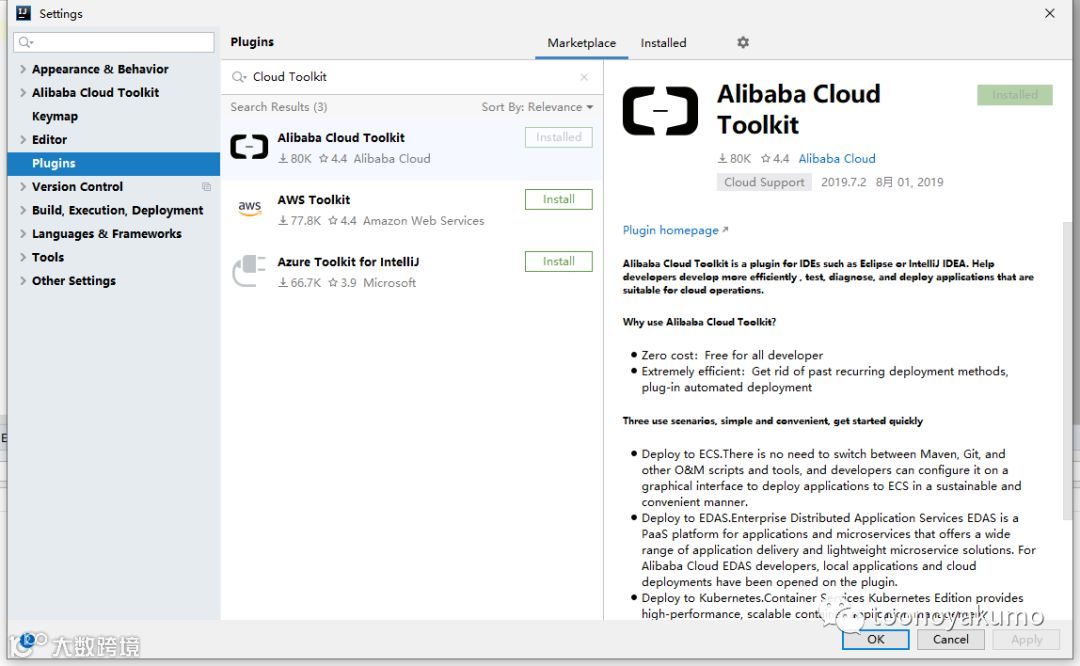
Task: Click the search magnifier icon in plugin search
Action: click(238, 77)
